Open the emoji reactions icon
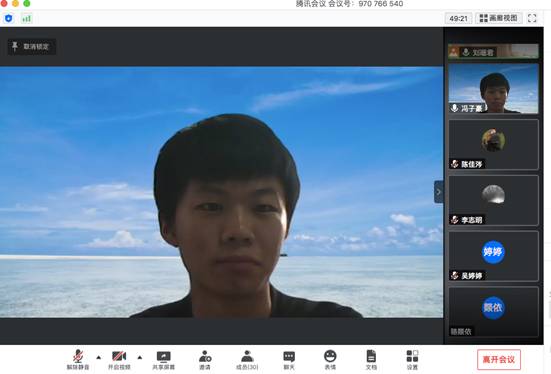The width and height of the screenshot is (551, 374). pyautogui.click(x=330, y=360)
